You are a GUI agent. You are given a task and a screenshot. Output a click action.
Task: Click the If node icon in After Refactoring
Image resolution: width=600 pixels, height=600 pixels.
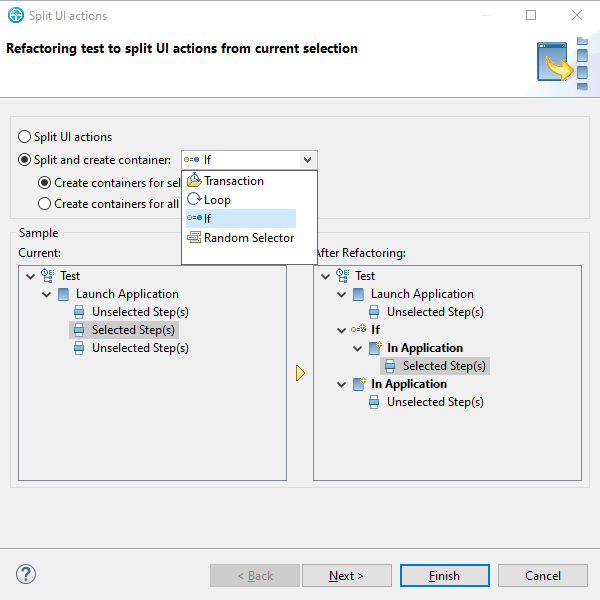pos(359,329)
